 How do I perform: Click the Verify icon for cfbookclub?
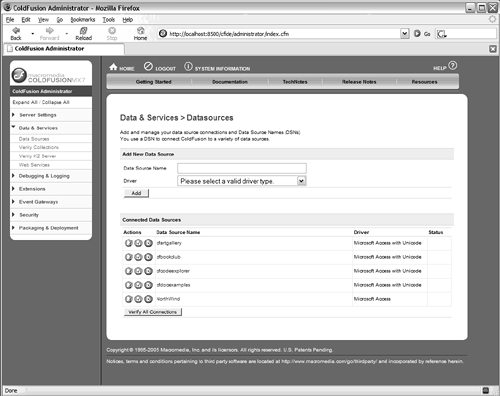pos(138,257)
